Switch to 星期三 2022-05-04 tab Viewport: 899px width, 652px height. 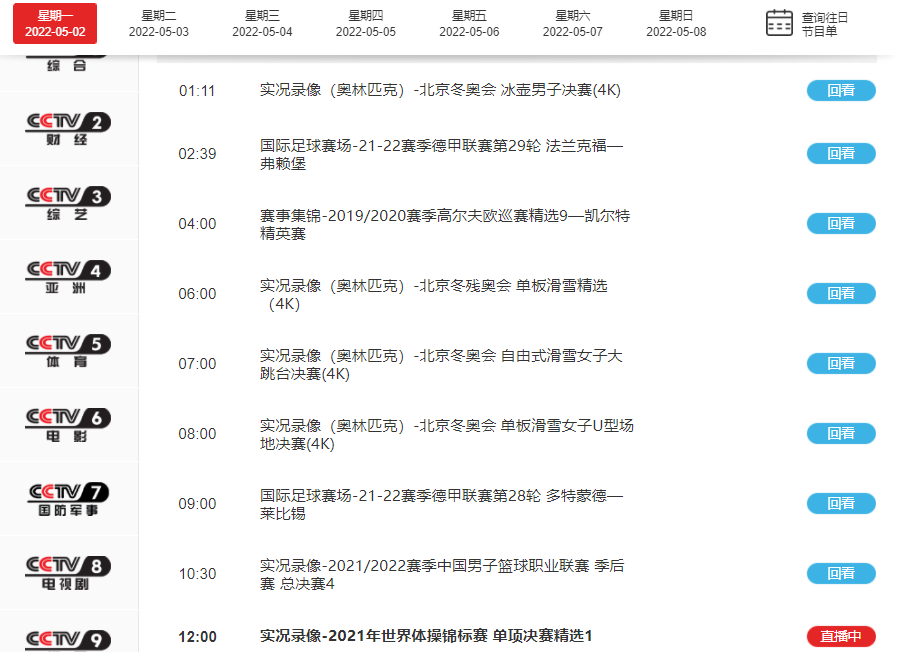pos(262,24)
